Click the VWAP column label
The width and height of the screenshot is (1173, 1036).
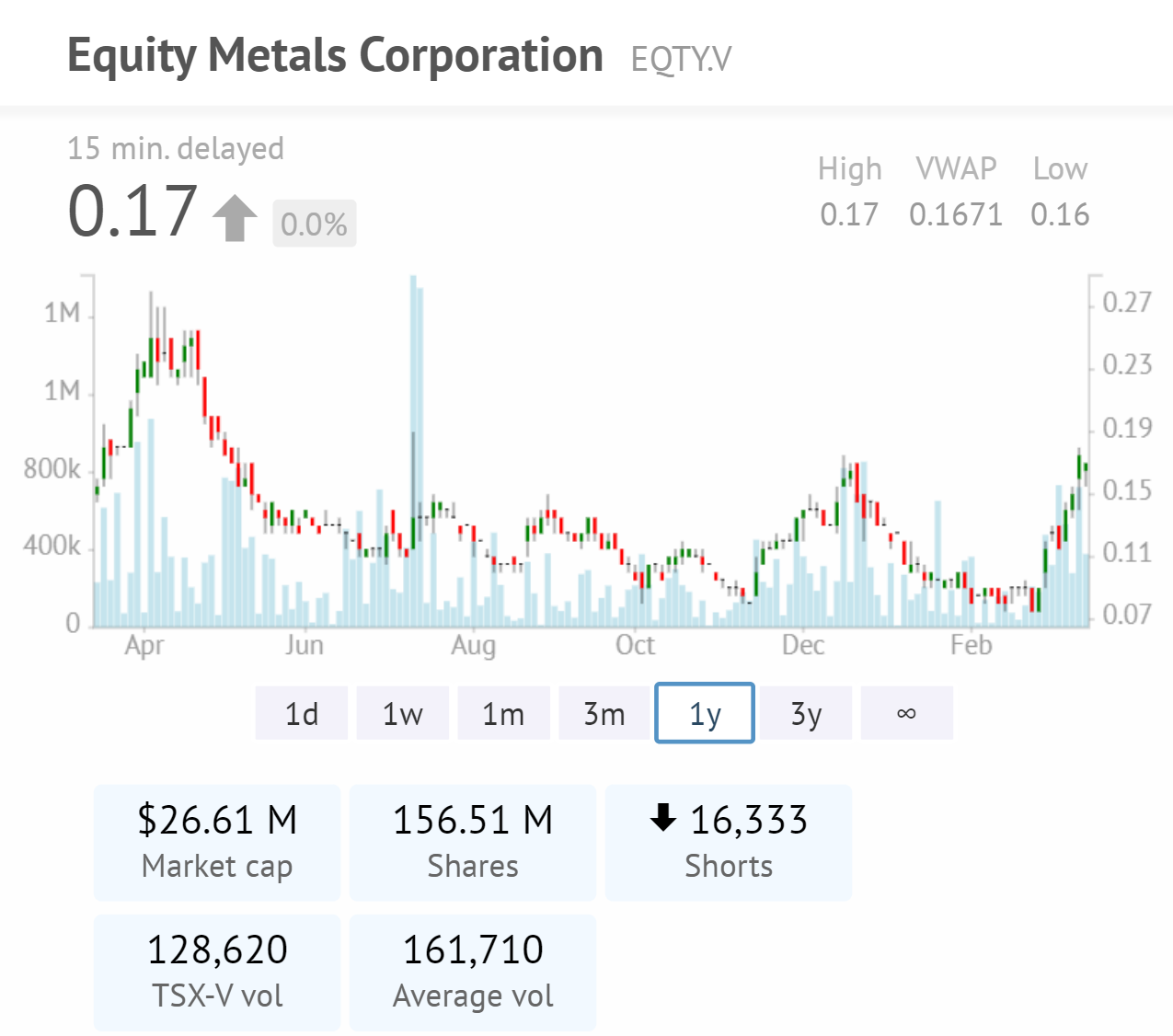(956, 169)
